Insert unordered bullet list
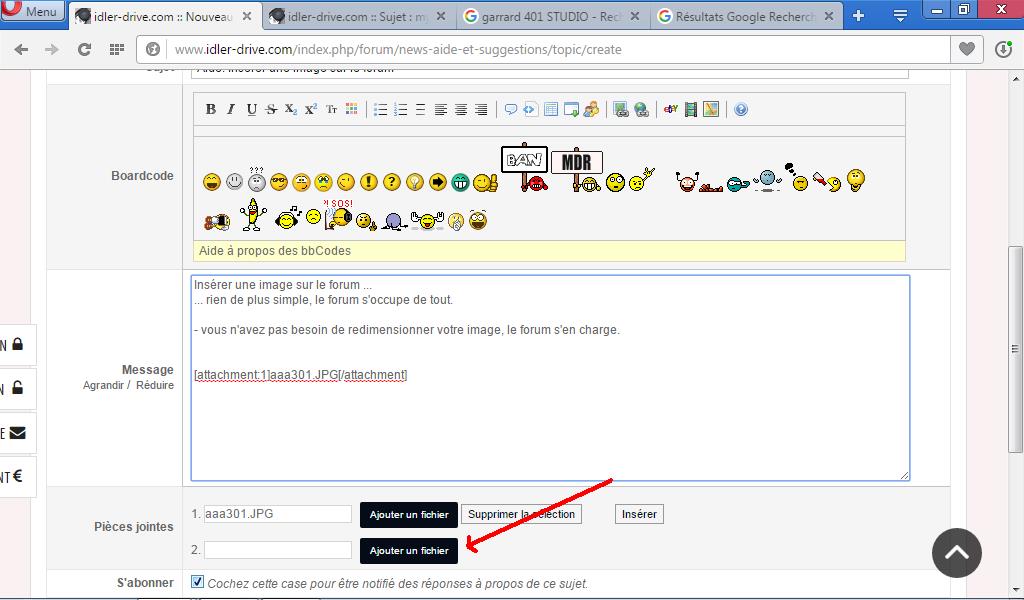Viewport: 1024px width, 600px height. click(380, 110)
